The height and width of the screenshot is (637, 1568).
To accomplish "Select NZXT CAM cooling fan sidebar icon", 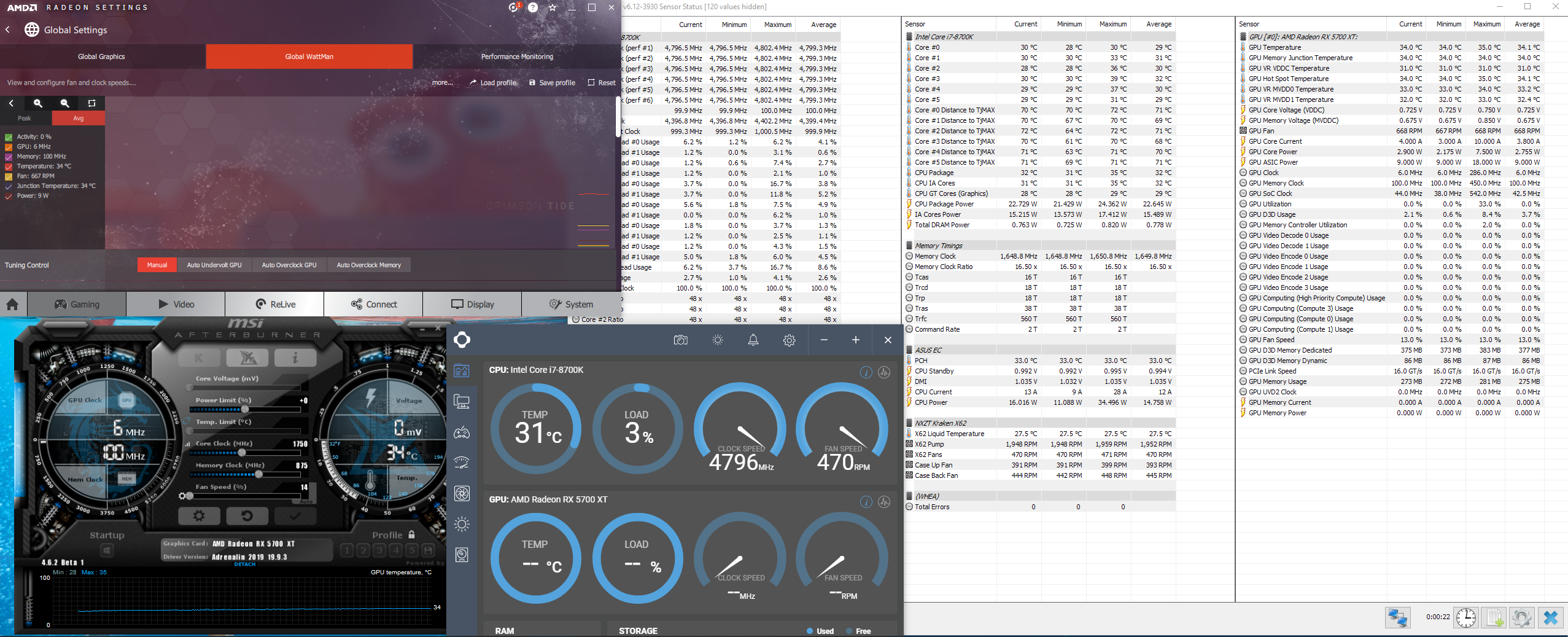I will click(462, 493).
